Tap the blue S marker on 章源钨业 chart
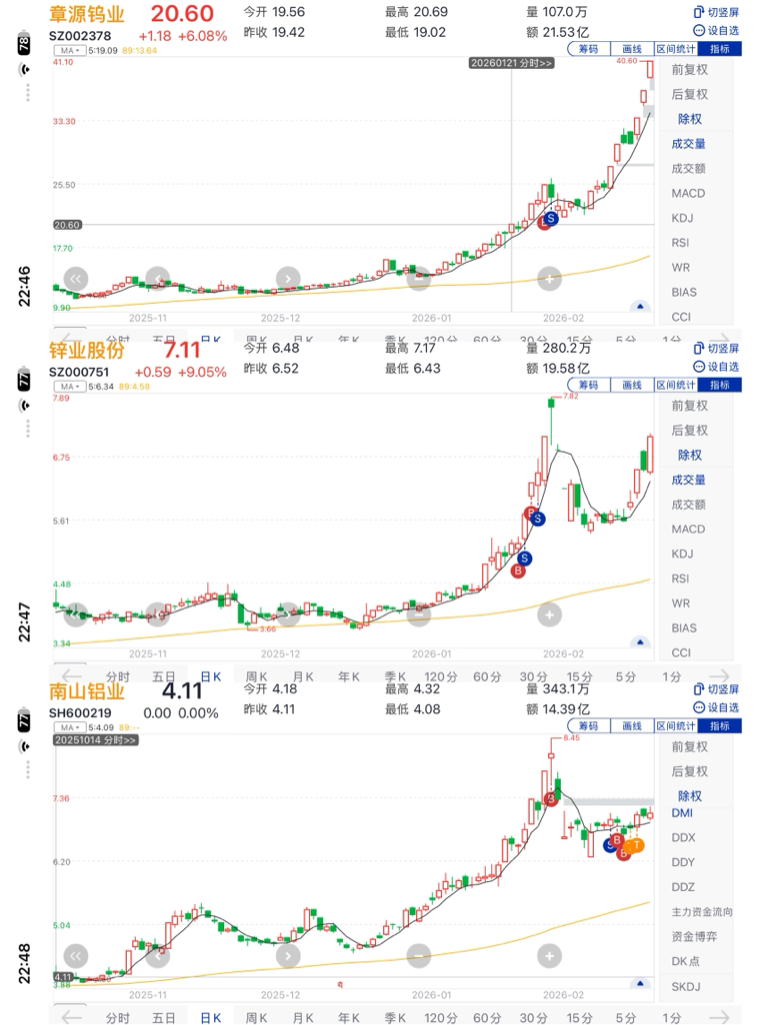 551,218
